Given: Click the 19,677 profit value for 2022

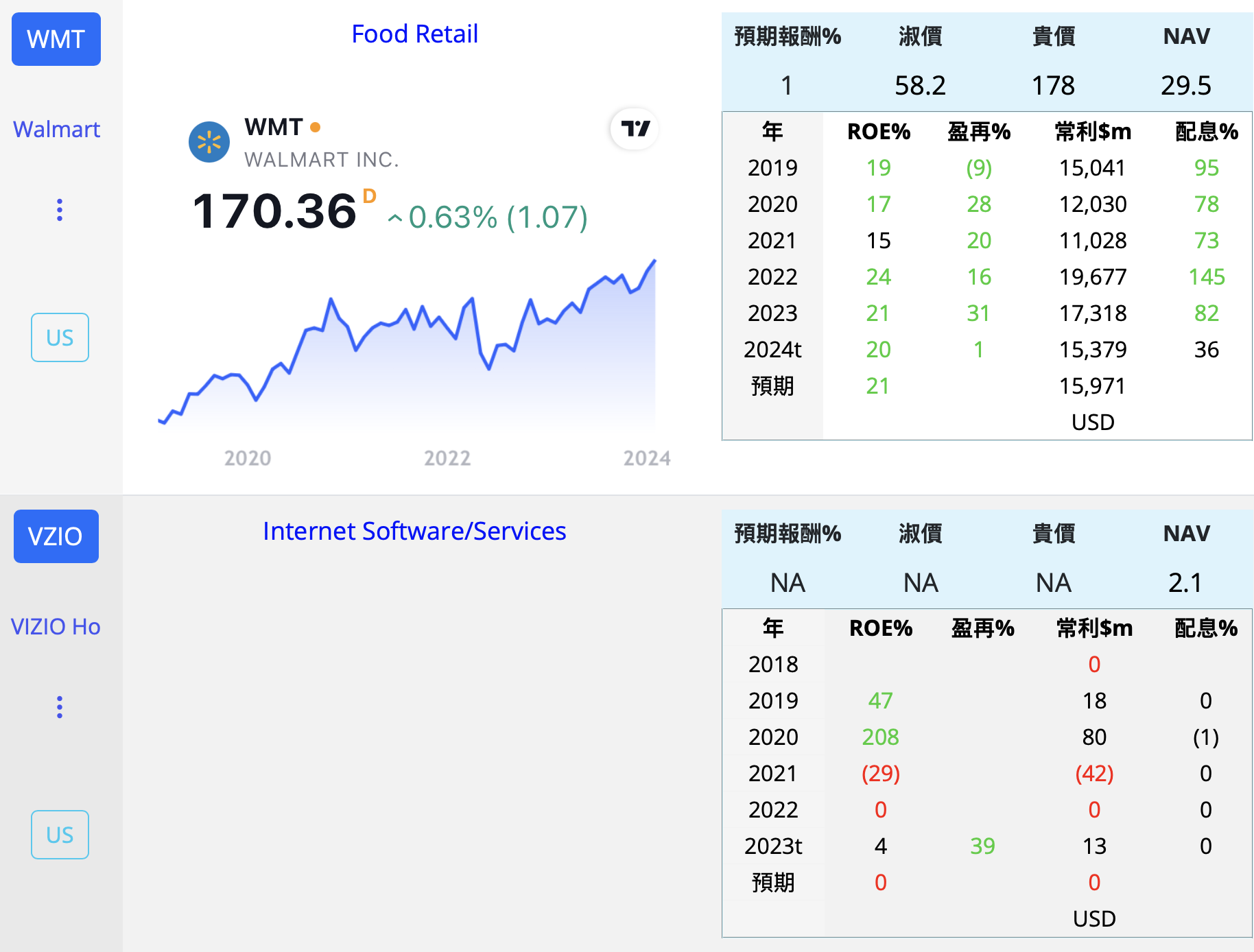Looking at the screenshot, I should coord(1093,276).
